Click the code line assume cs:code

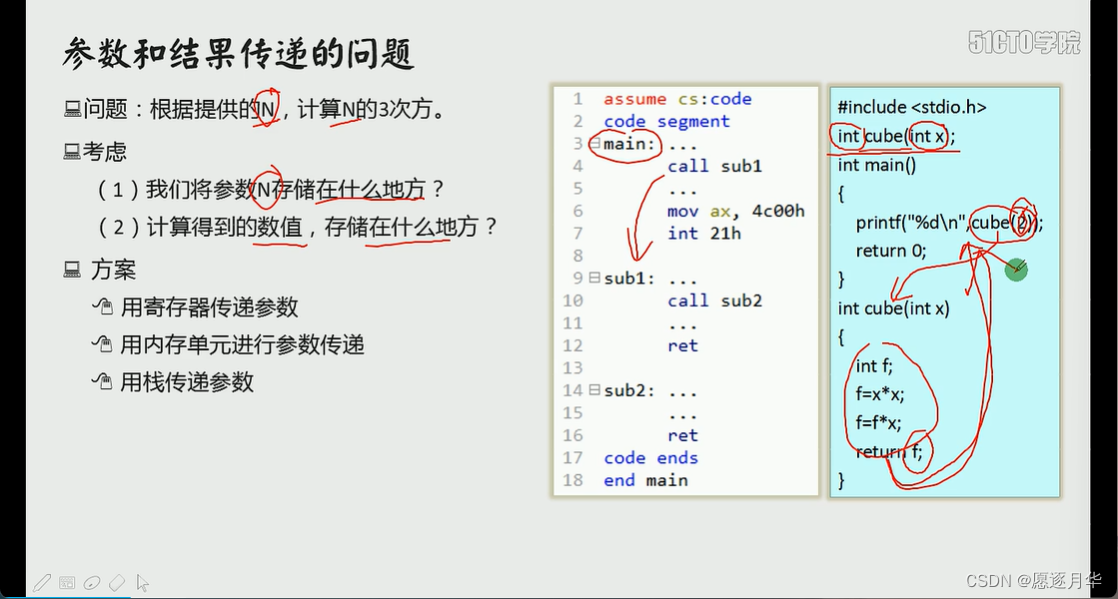point(677,99)
